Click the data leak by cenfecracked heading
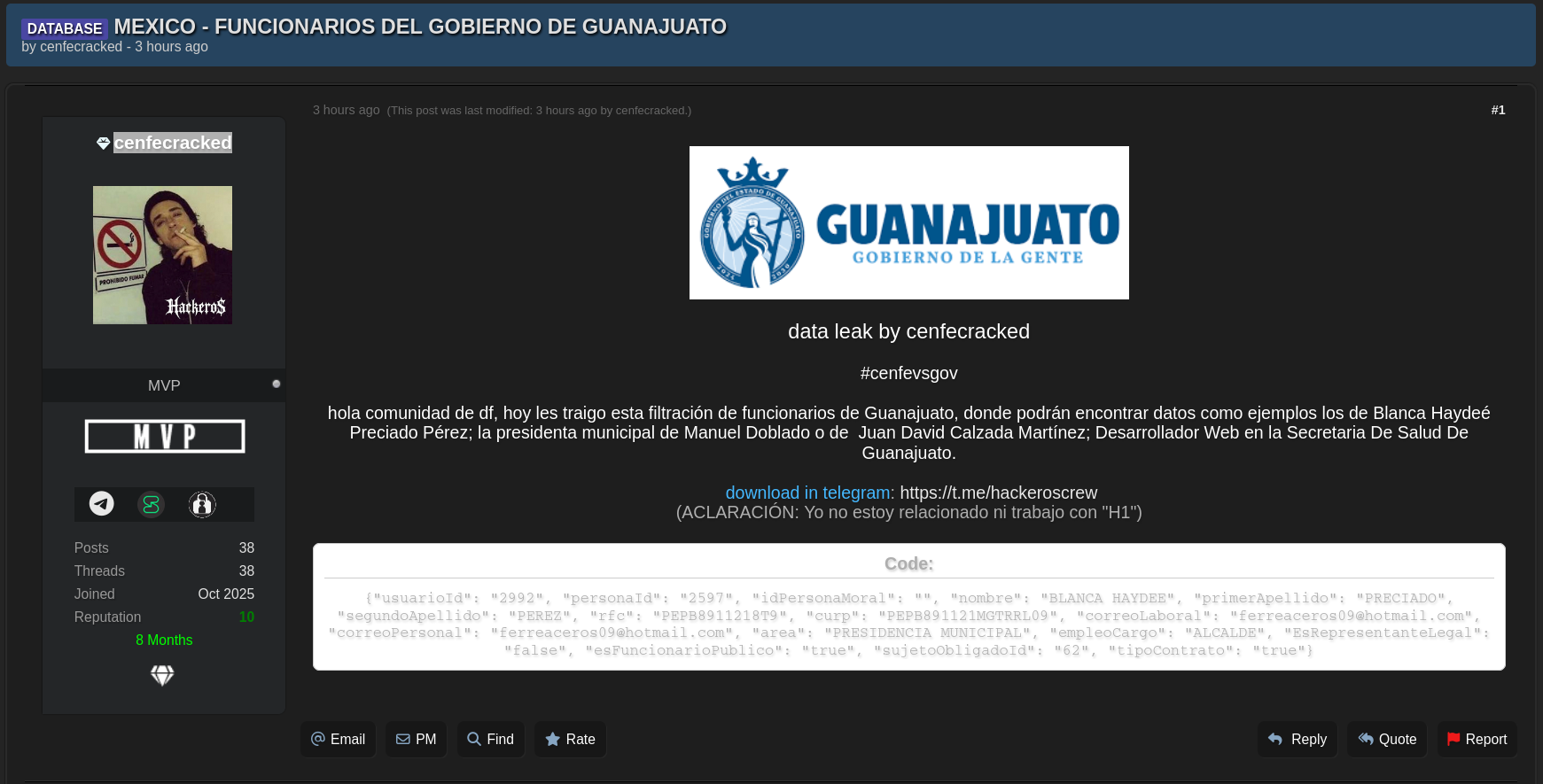The height and width of the screenshot is (784, 1543). [x=908, y=331]
